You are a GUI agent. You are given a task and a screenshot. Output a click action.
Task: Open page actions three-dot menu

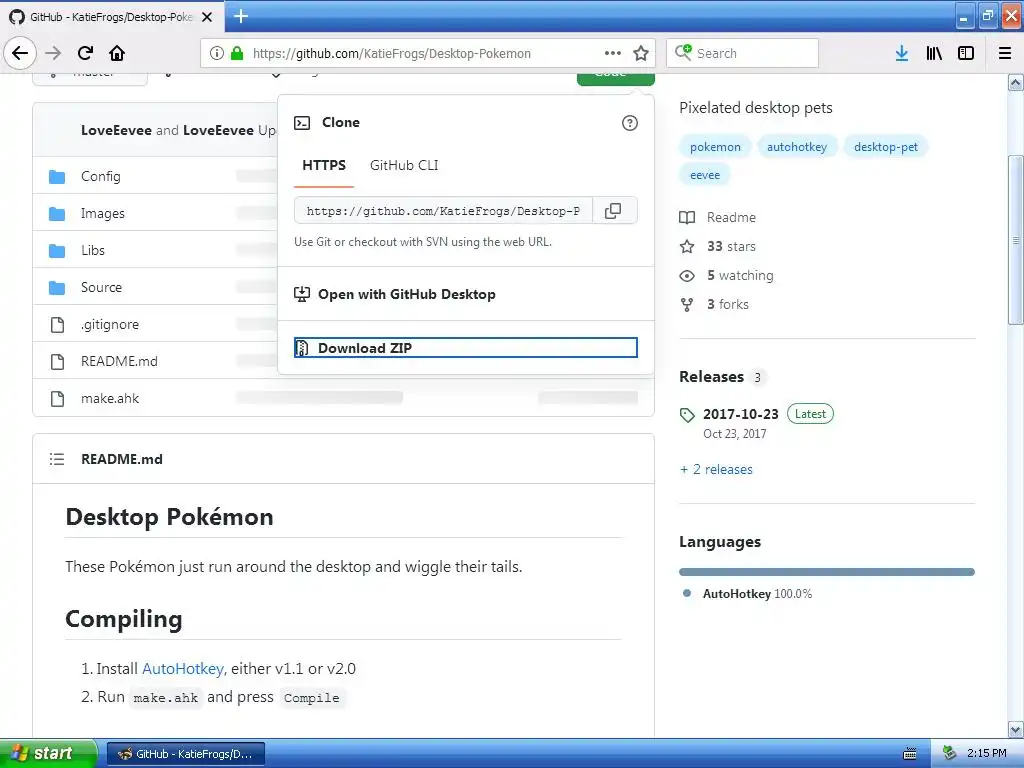[x=613, y=53]
